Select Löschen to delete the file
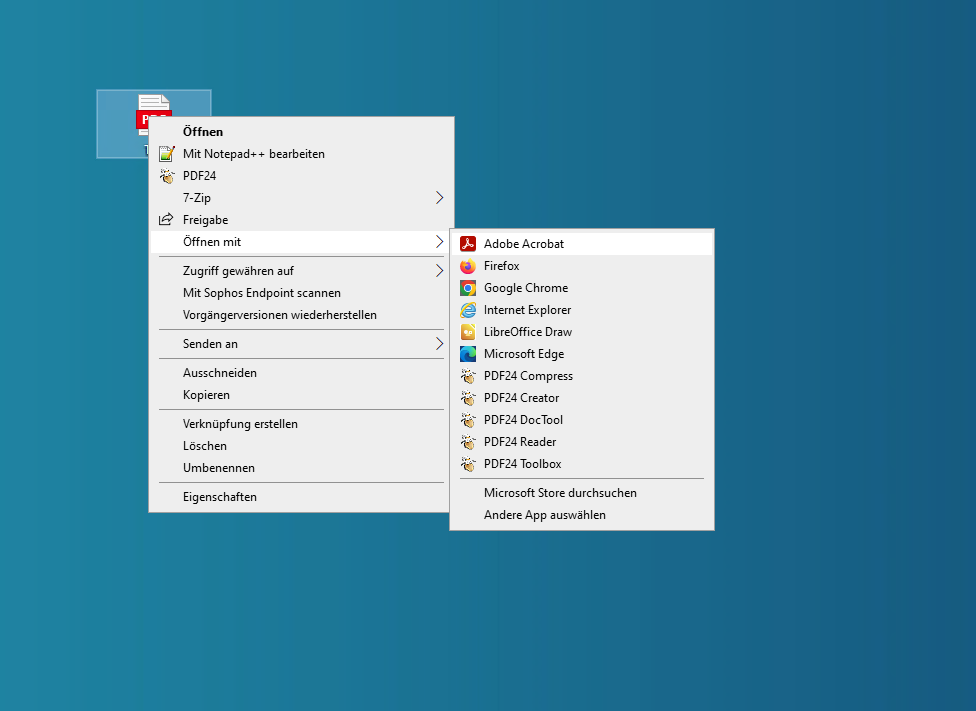 [x=205, y=446]
